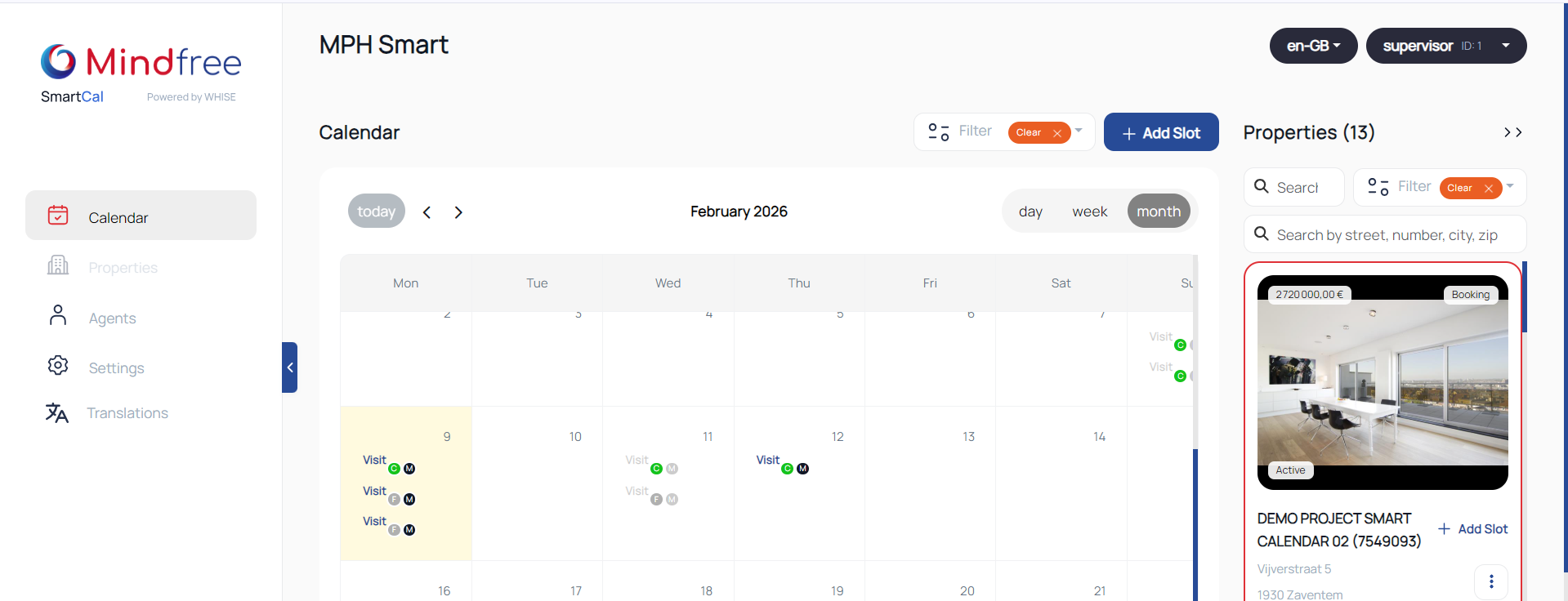
Task: Select the day 13 cell in calendar
Action: coord(930,483)
